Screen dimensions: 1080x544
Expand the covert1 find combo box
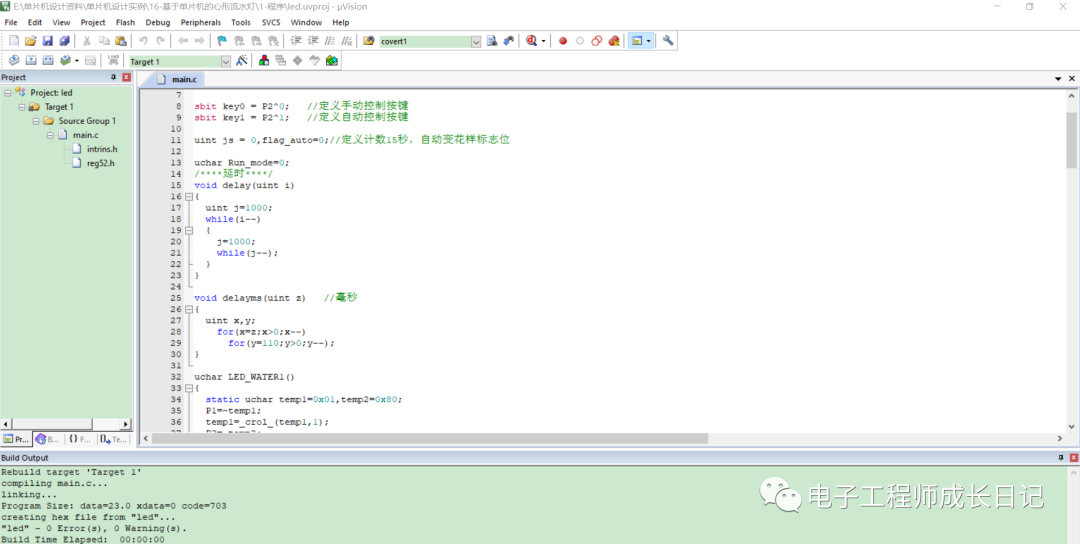(x=476, y=41)
